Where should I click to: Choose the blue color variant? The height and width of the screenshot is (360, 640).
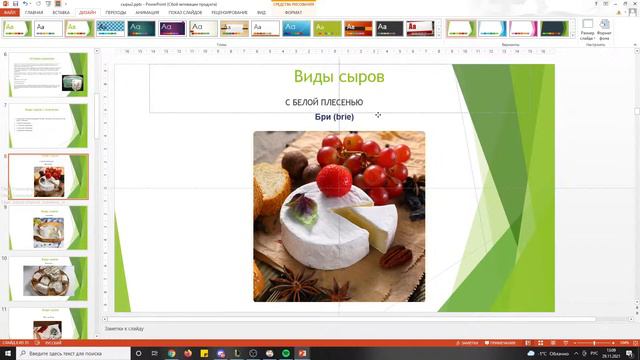tap(492, 29)
